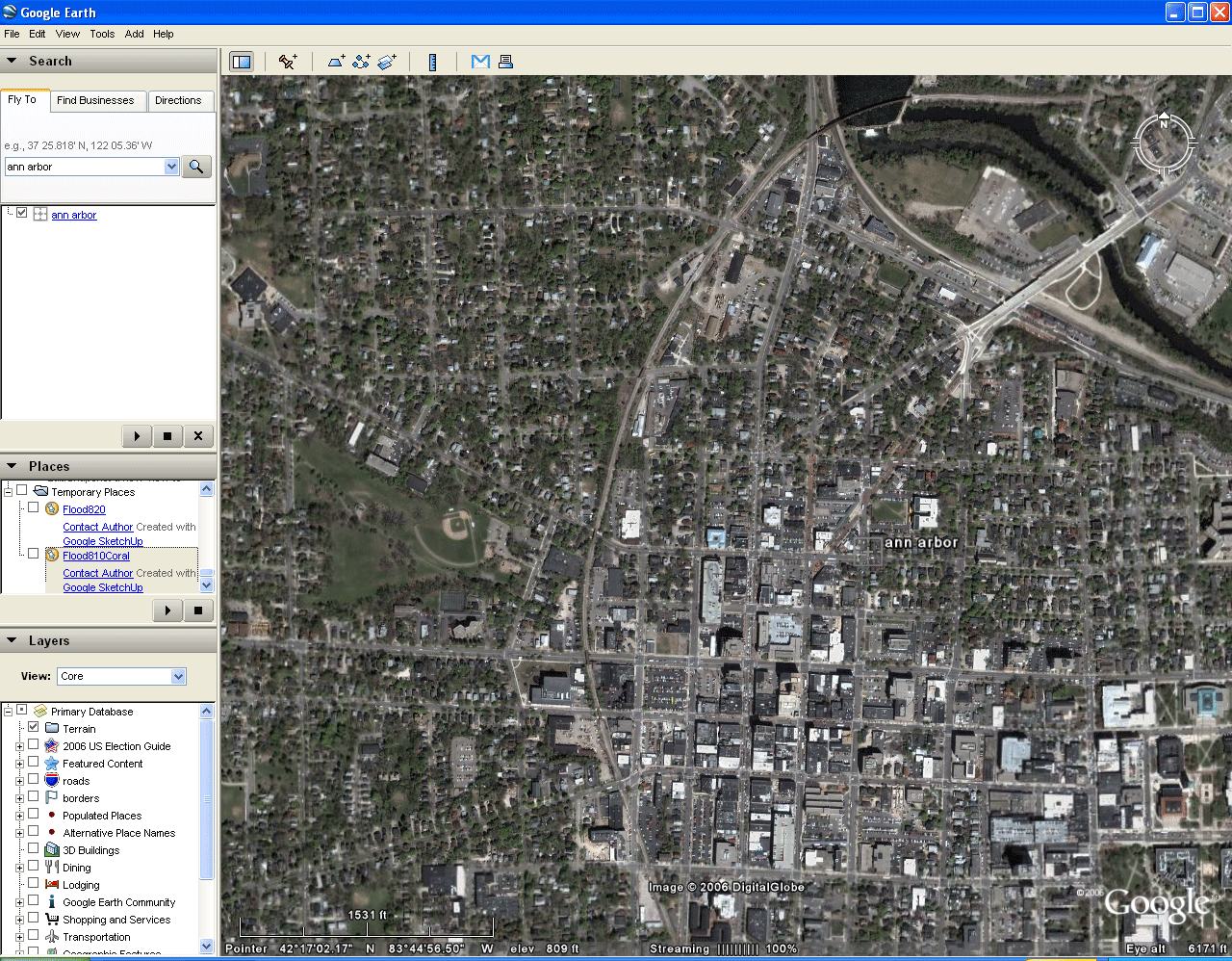Open the Flood820 link
1232x961 pixels.
coord(85,509)
